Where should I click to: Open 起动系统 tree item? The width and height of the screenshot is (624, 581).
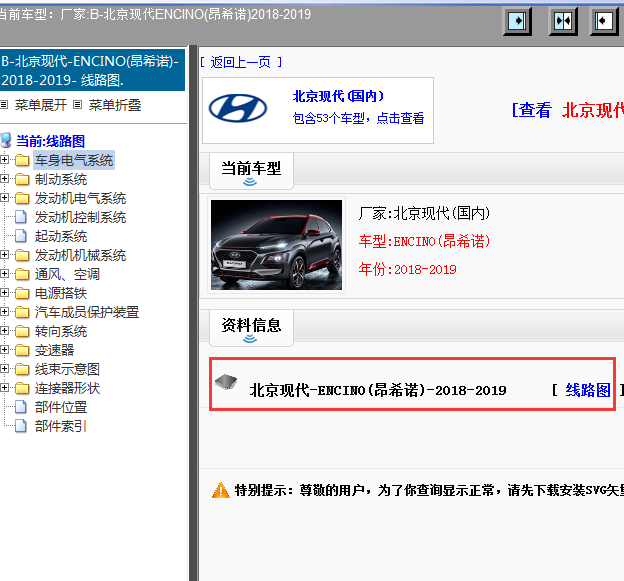pos(60,236)
